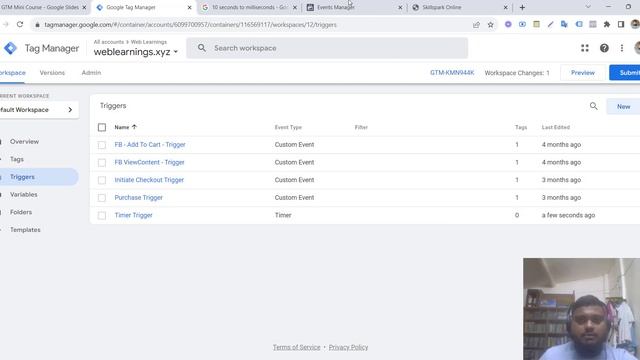Click the search icon in Triggers panel

point(593,107)
